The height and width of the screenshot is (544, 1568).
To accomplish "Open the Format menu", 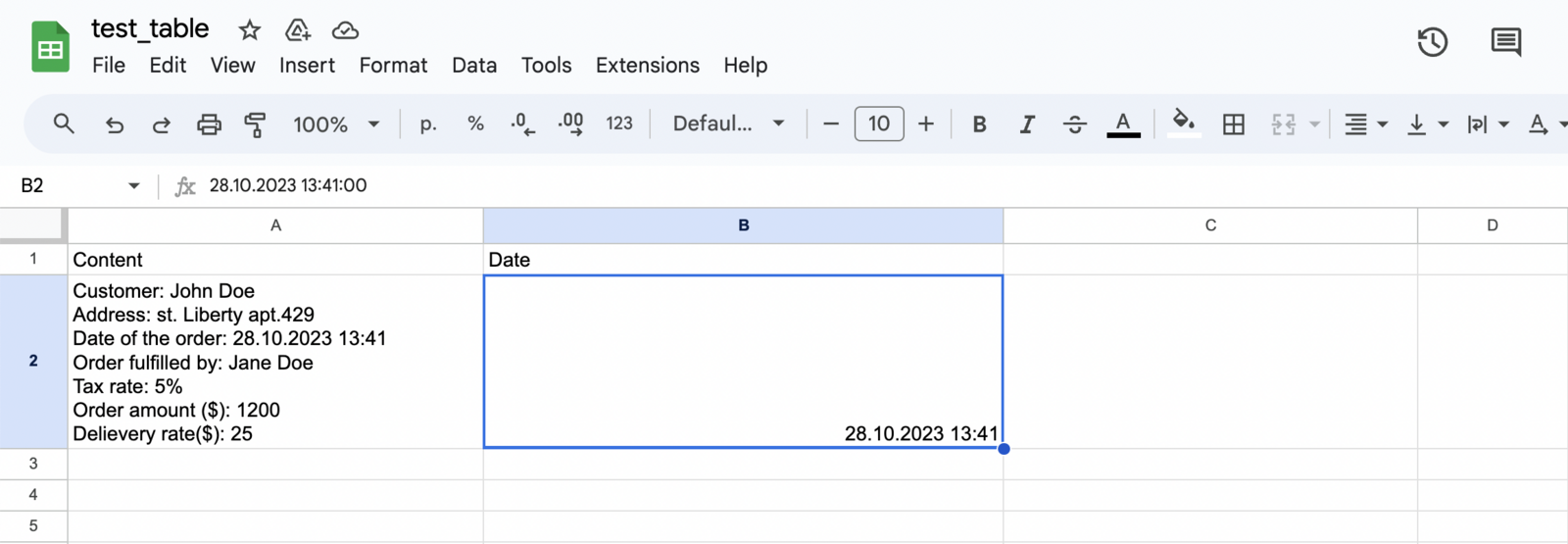I will tap(393, 66).
